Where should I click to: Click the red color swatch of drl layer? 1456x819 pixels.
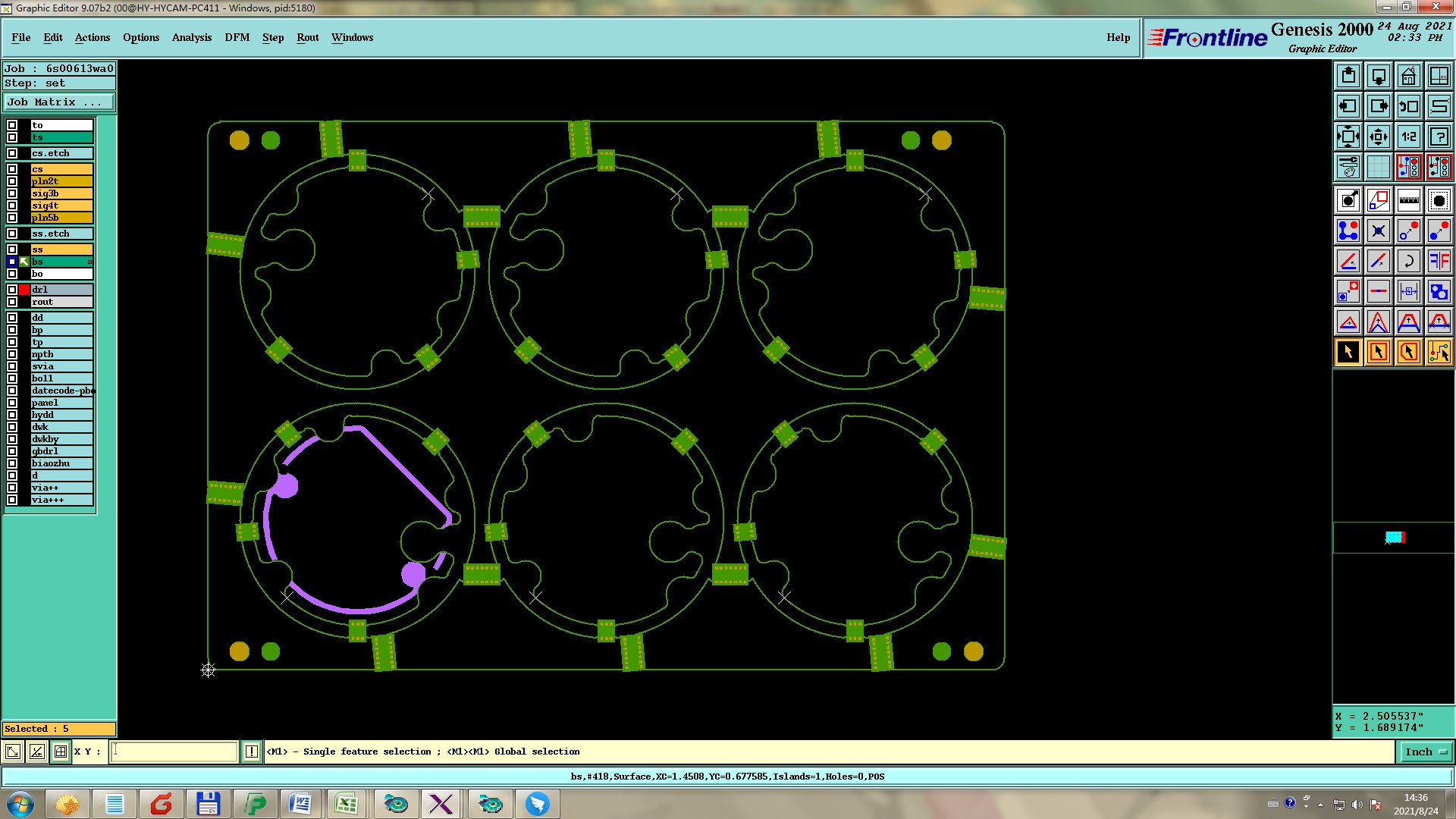24,290
